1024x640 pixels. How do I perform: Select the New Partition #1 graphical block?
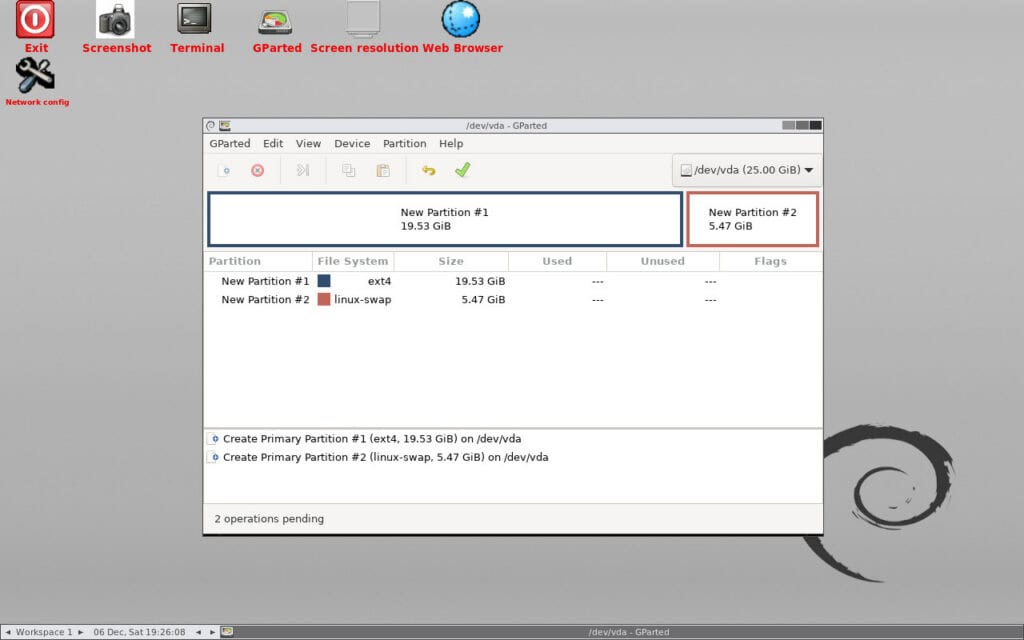point(445,219)
